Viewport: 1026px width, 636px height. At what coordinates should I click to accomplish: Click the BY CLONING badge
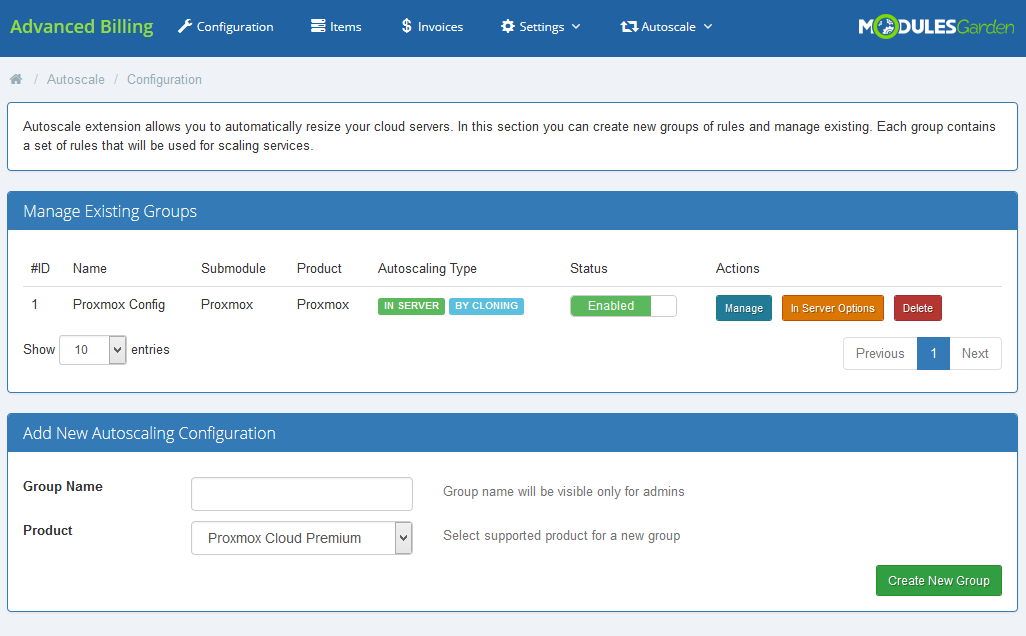point(486,306)
